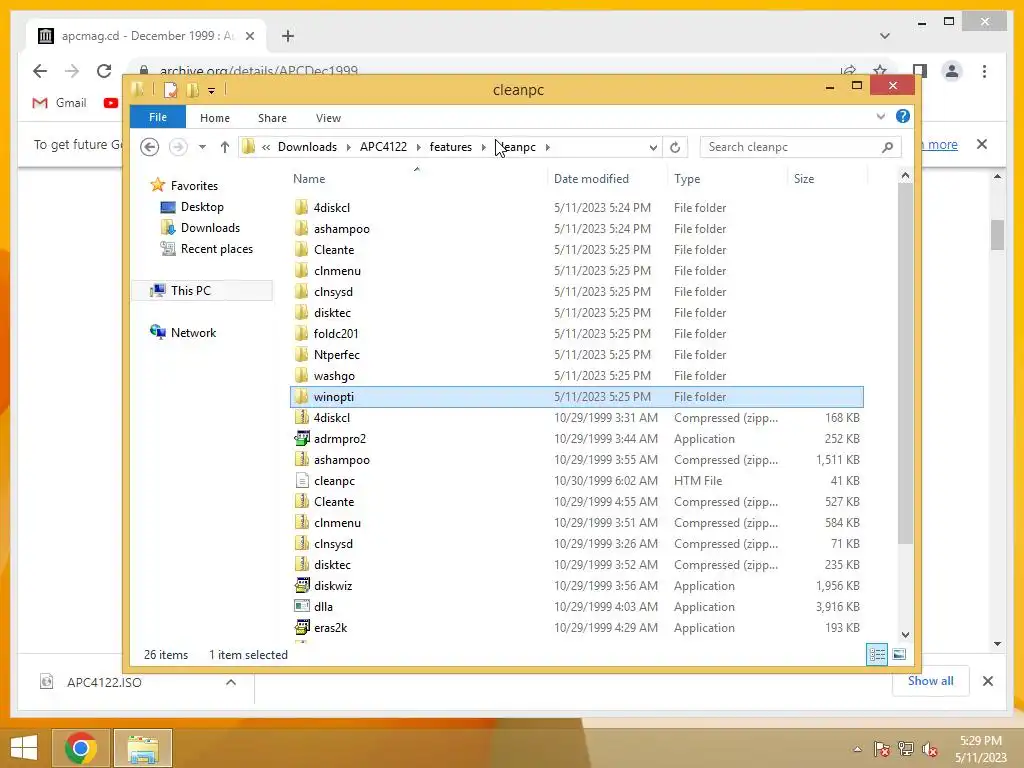Click features in the breadcrumb path

tap(451, 147)
